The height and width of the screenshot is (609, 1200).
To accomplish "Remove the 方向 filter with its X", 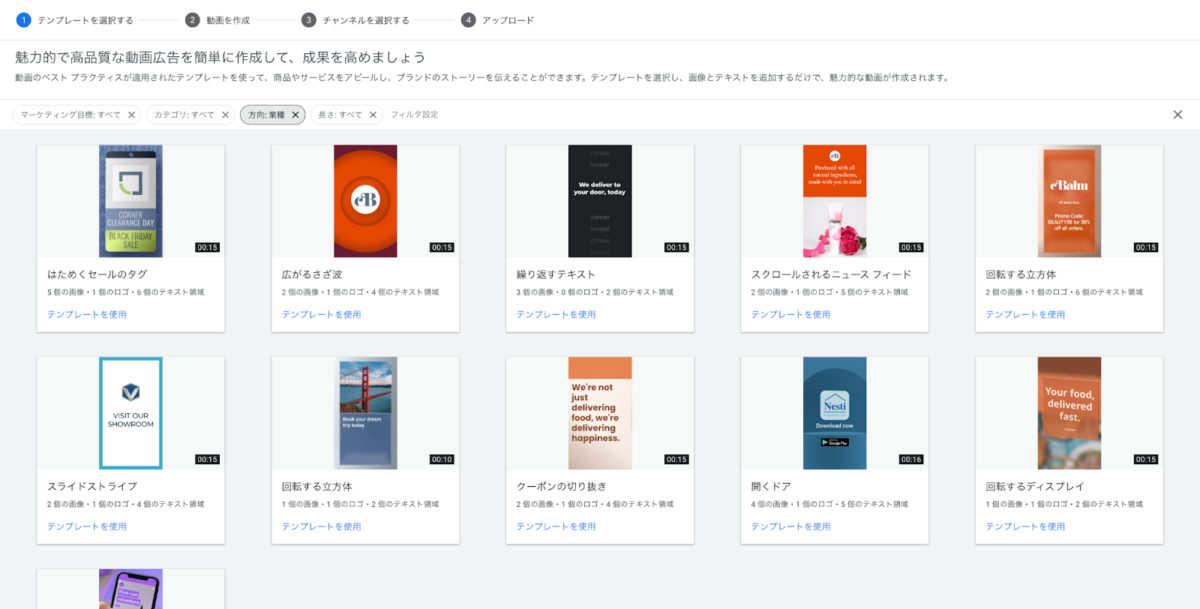I will [295, 115].
